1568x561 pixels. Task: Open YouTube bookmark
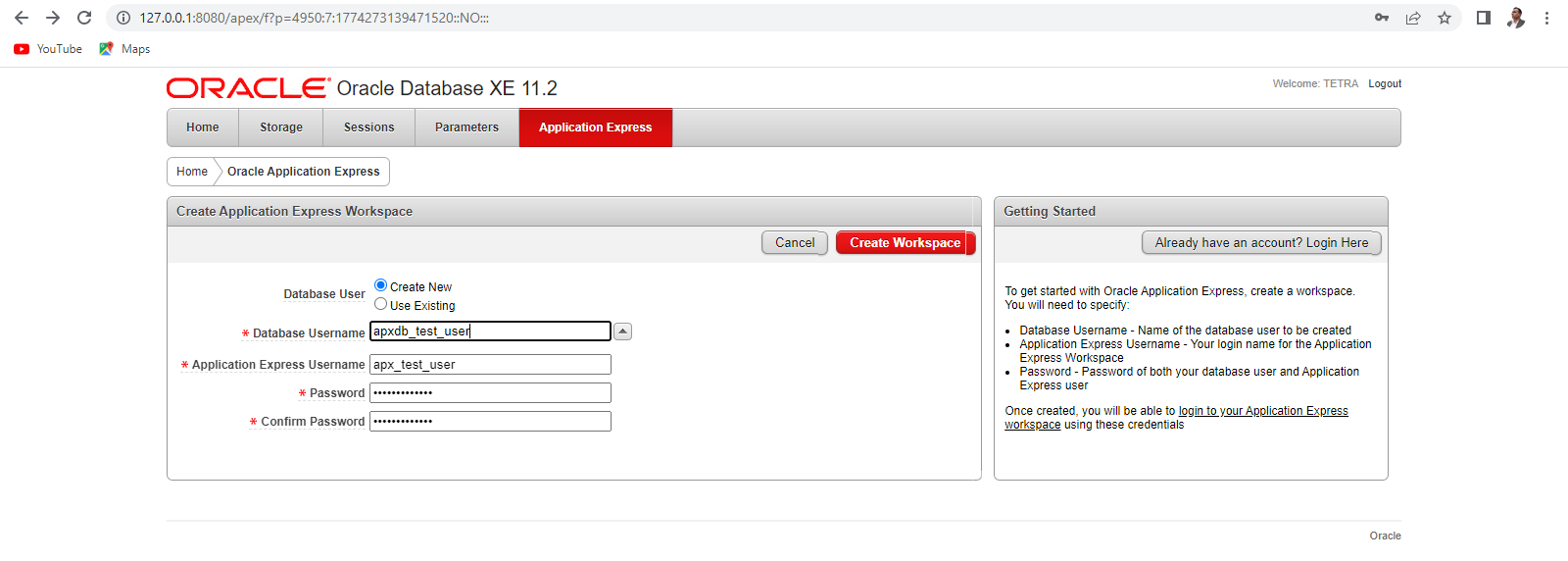(x=48, y=49)
